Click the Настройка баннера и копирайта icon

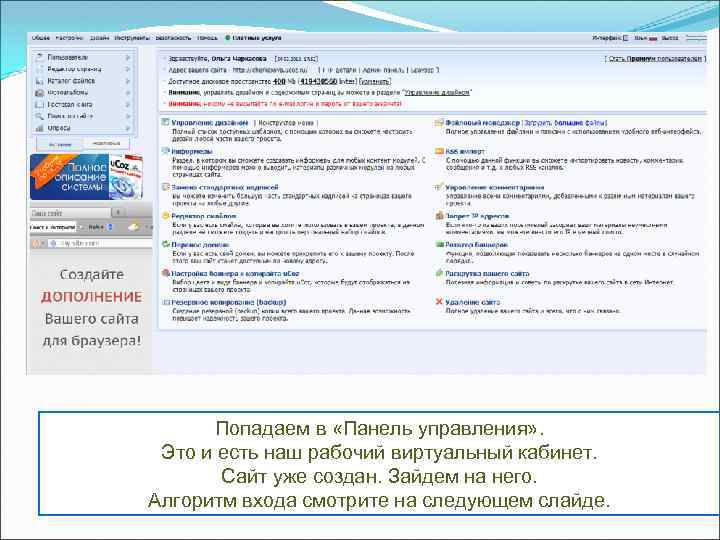coord(165,273)
